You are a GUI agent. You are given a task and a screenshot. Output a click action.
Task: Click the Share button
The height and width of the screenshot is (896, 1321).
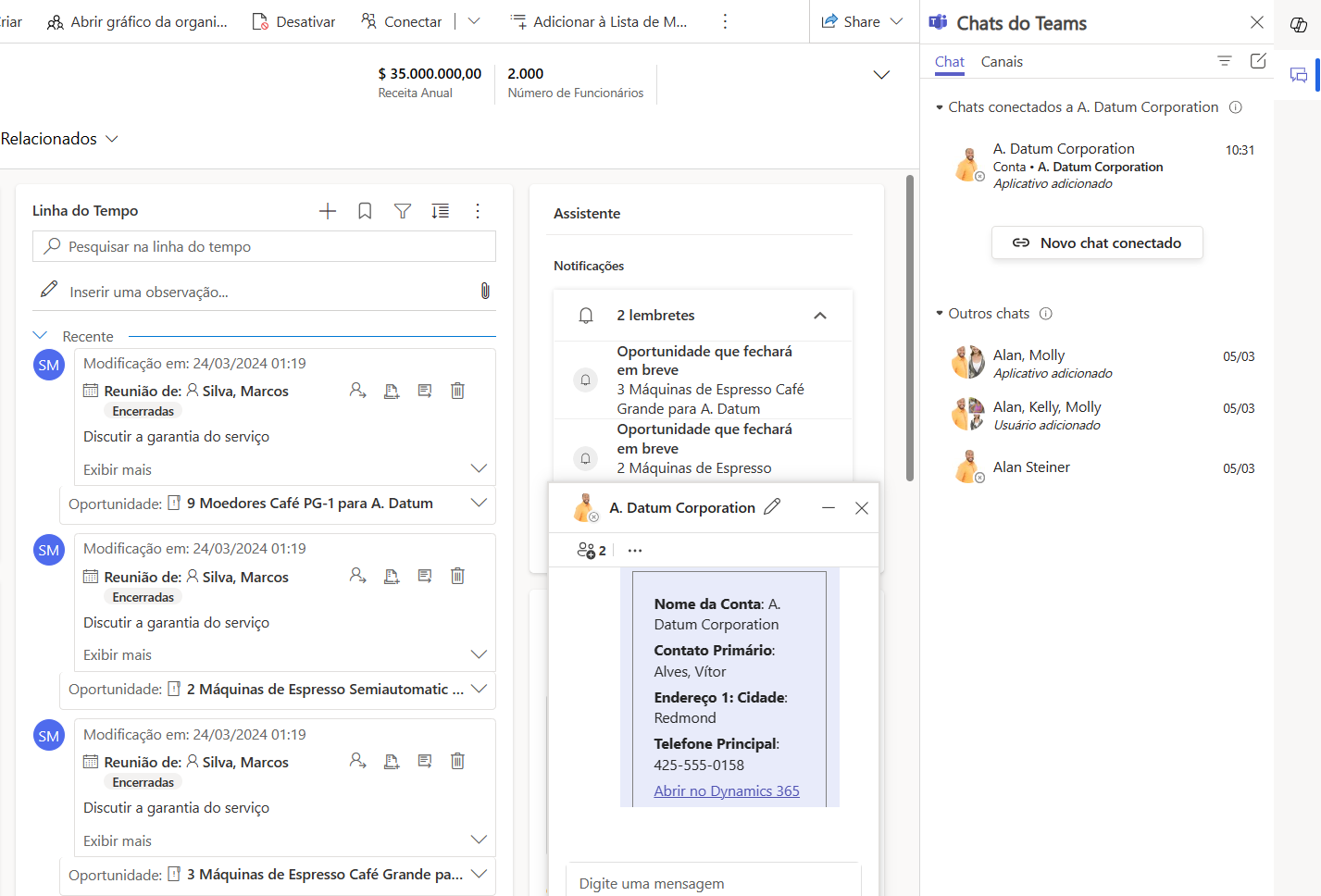[x=851, y=21]
